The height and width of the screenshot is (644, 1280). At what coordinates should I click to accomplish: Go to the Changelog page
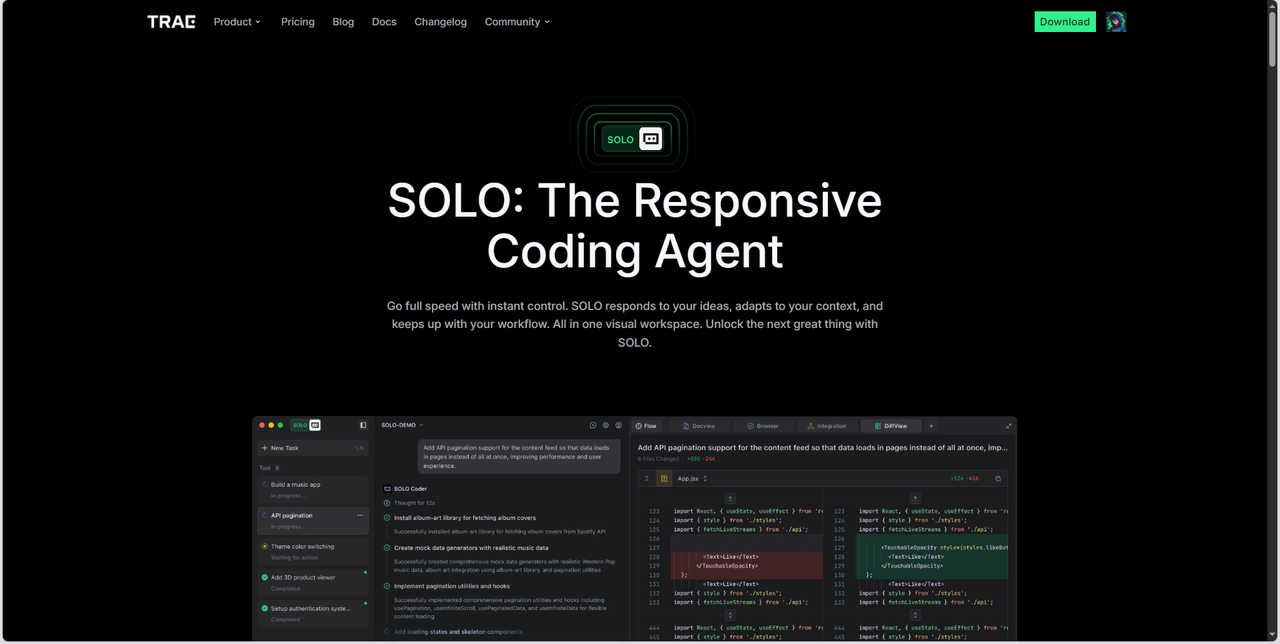(x=440, y=22)
